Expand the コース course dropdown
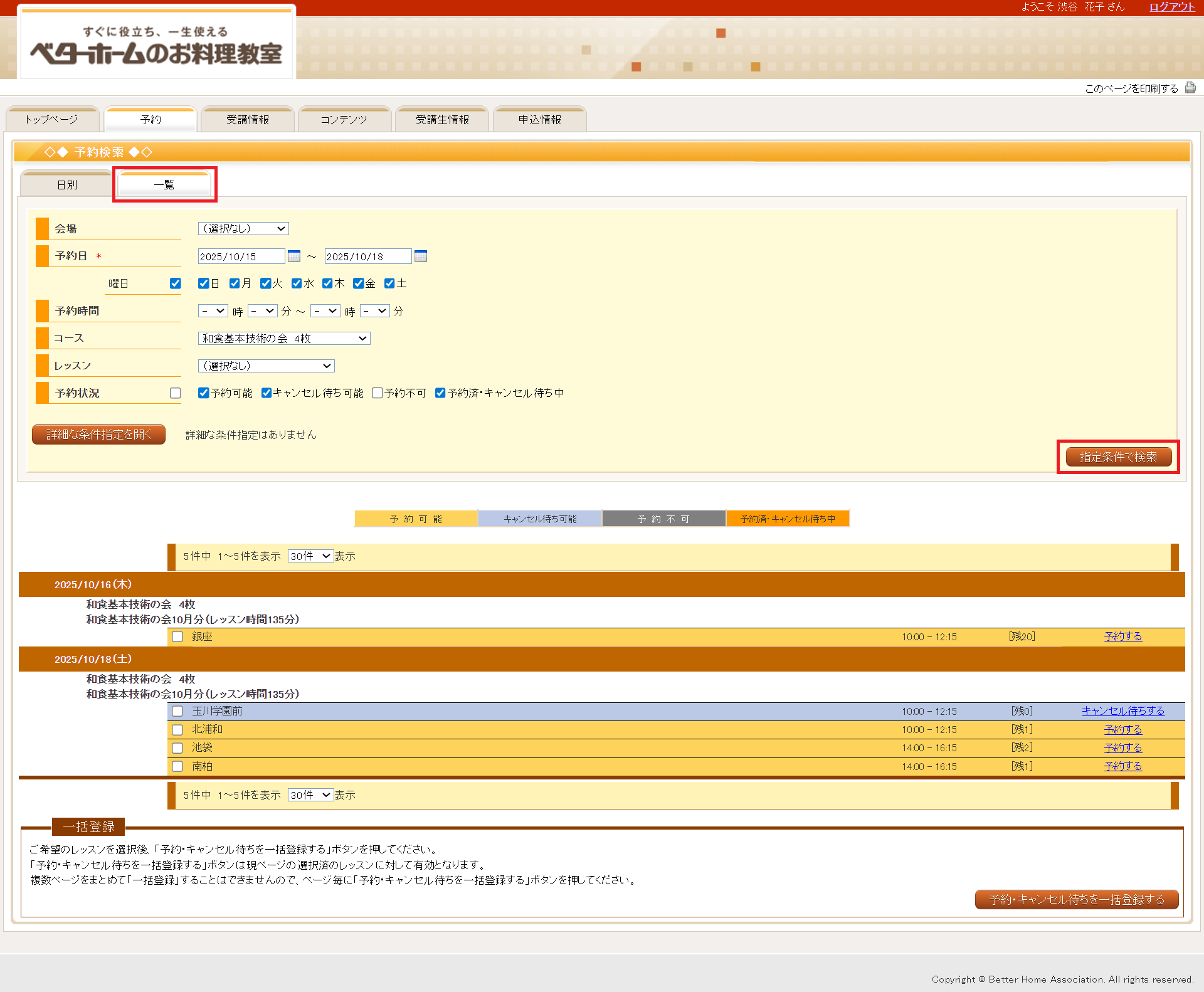Image resolution: width=1204 pixels, height=992 pixels. 284,339
